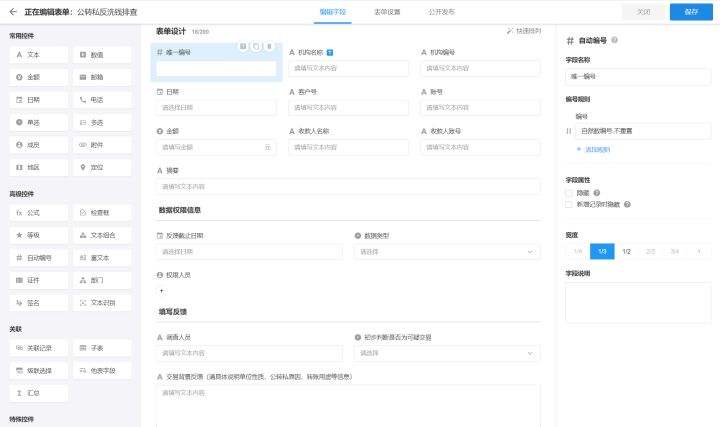The image size is (720, 427).
Task: Click the 收款人名称 text input
Action: click(x=349, y=147)
